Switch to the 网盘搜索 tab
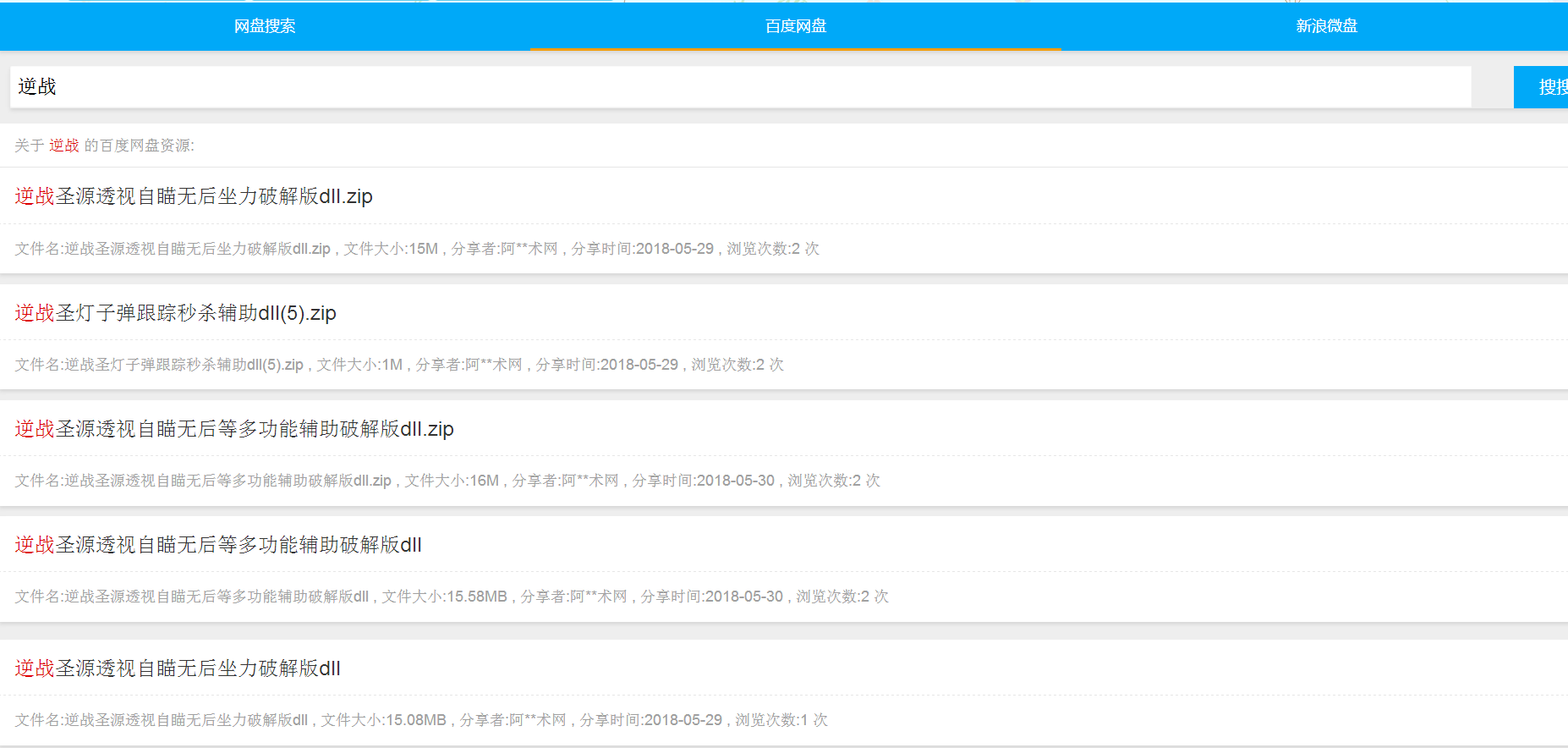This screenshot has height=748, width=1568. click(265, 26)
